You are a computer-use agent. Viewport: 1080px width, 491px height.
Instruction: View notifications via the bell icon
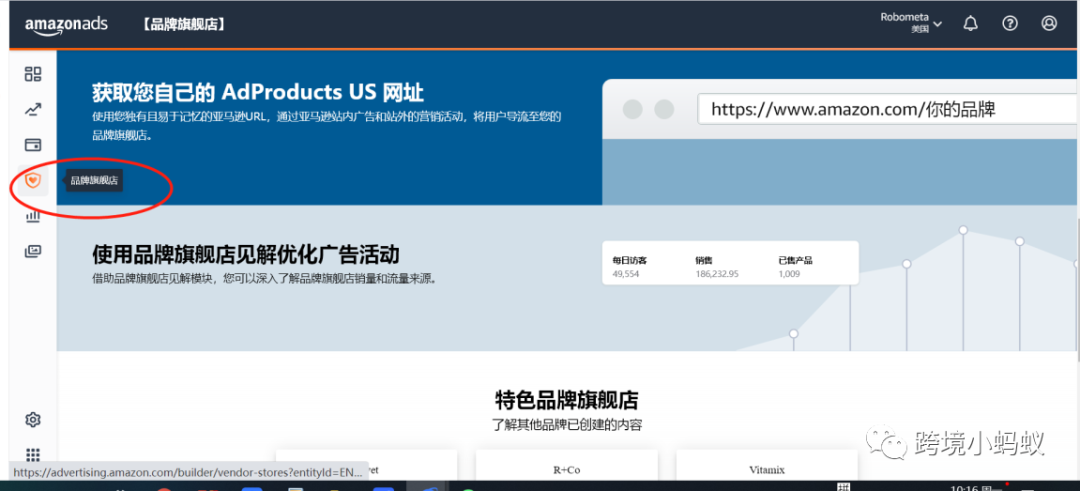[x=970, y=23]
